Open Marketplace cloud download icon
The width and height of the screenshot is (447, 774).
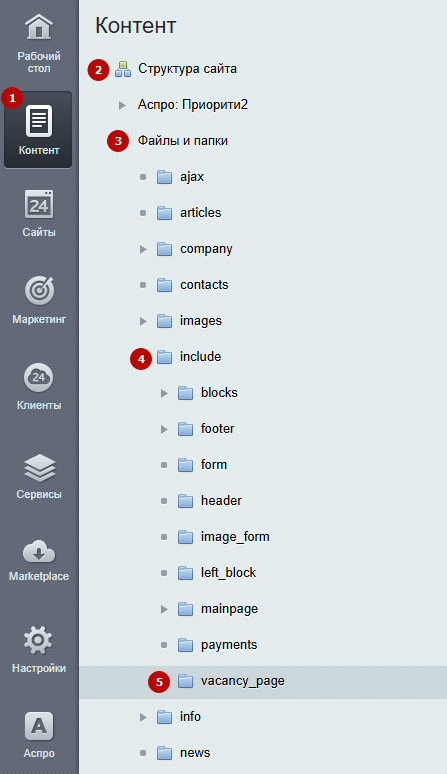tap(38, 552)
